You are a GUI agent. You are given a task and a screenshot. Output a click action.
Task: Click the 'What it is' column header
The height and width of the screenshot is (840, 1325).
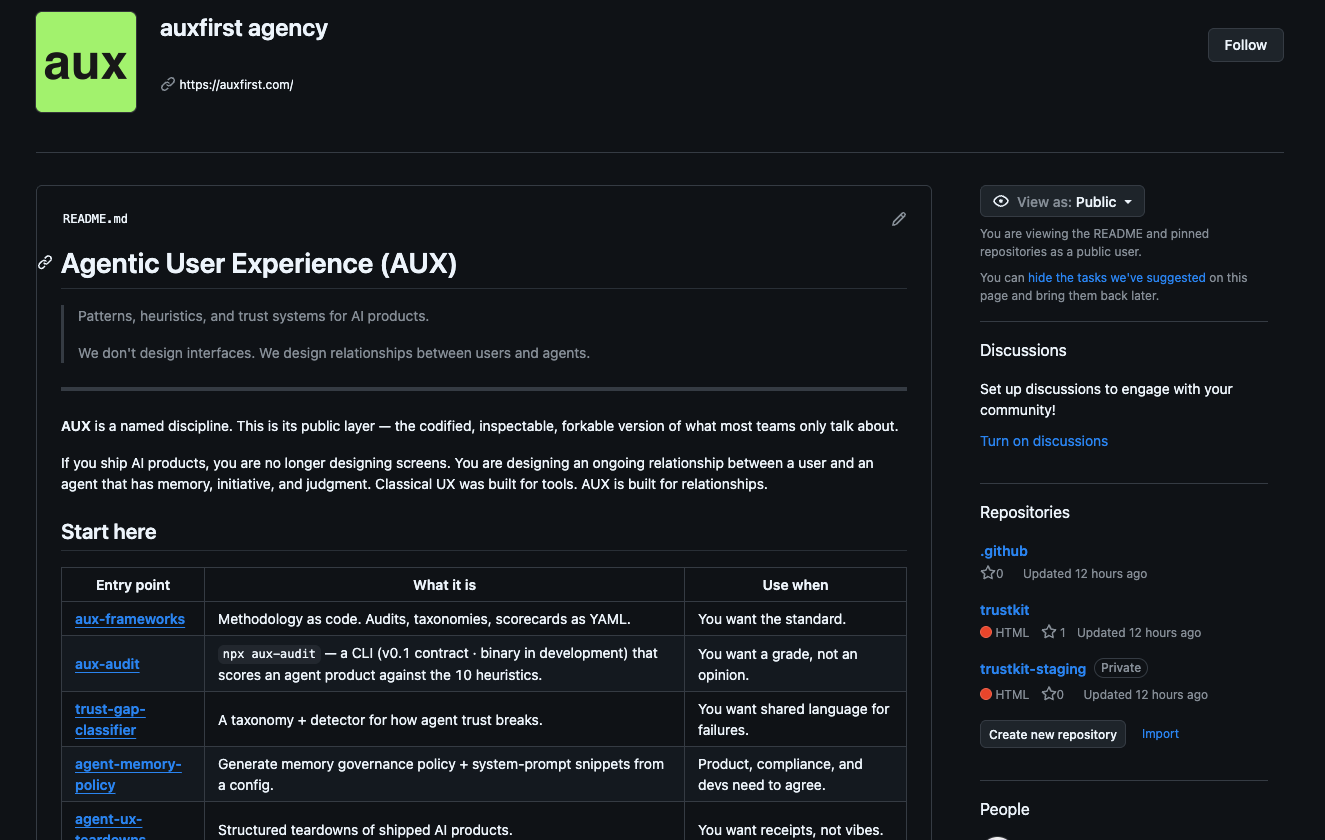444,585
